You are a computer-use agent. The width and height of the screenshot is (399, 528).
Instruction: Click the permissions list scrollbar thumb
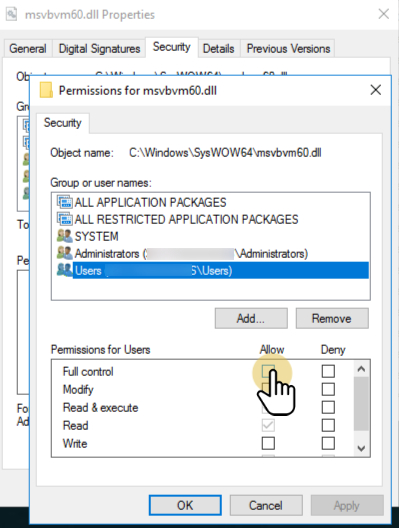click(361, 403)
